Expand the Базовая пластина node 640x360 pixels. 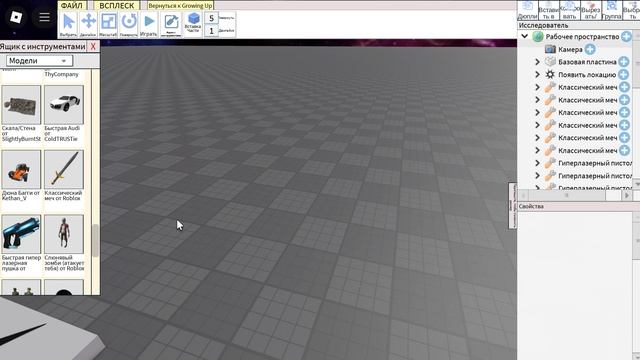pyautogui.click(x=538, y=62)
